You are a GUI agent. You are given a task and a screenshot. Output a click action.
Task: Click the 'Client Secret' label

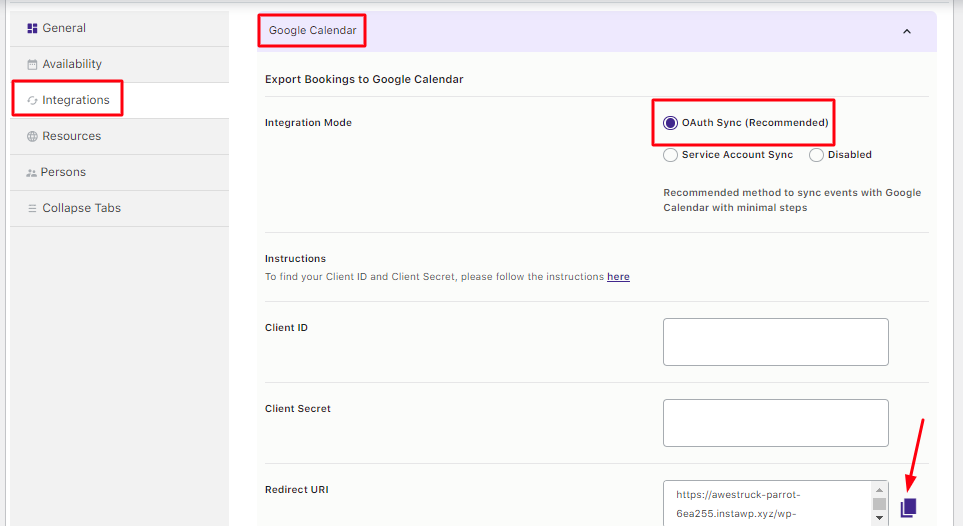point(298,409)
